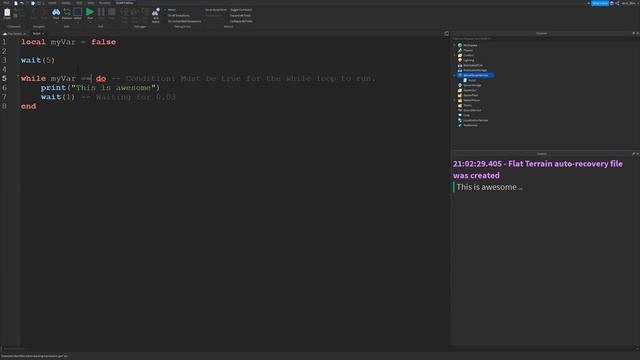Select the On Unhandled Exceptions option

[x=184, y=21]
